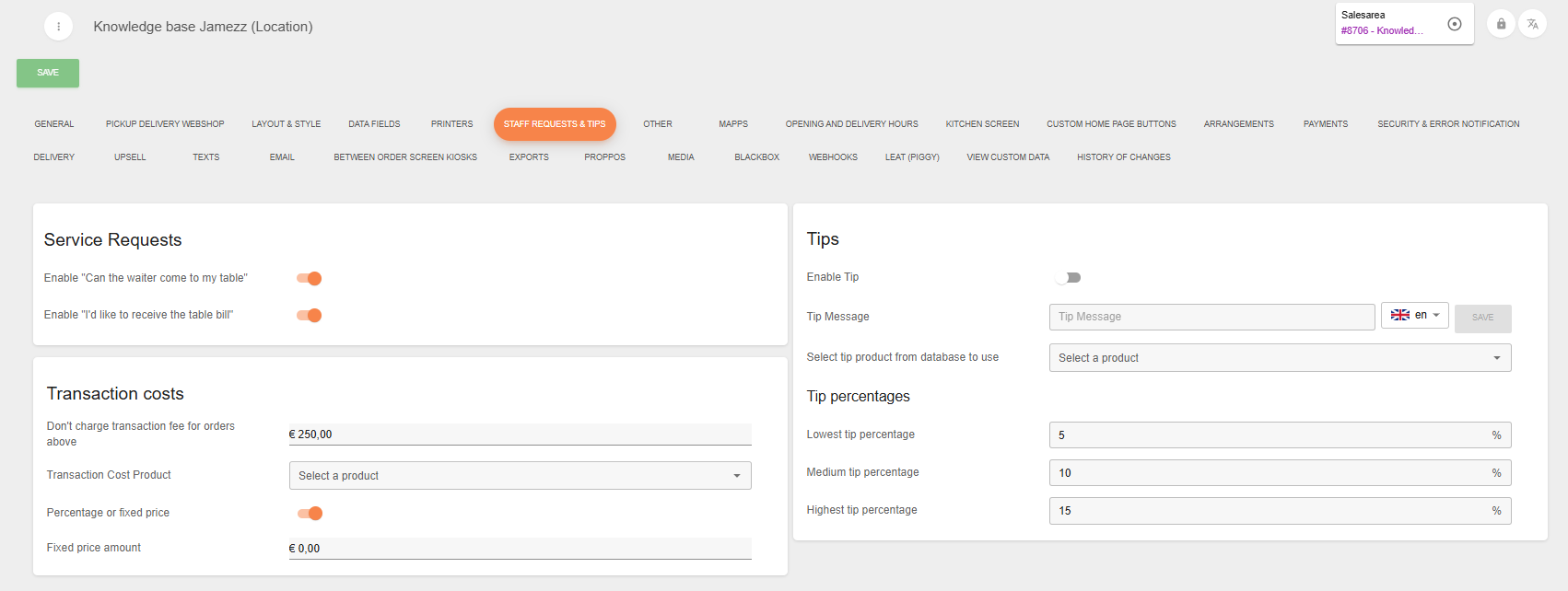This screenshot has width=1568, height=591.
Task: Click the Salesarea target icon
Action: (x=1455, y=24)
